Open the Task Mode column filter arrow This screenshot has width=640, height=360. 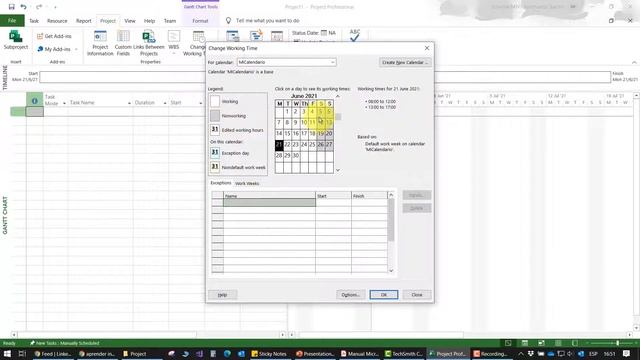point(64,104)
